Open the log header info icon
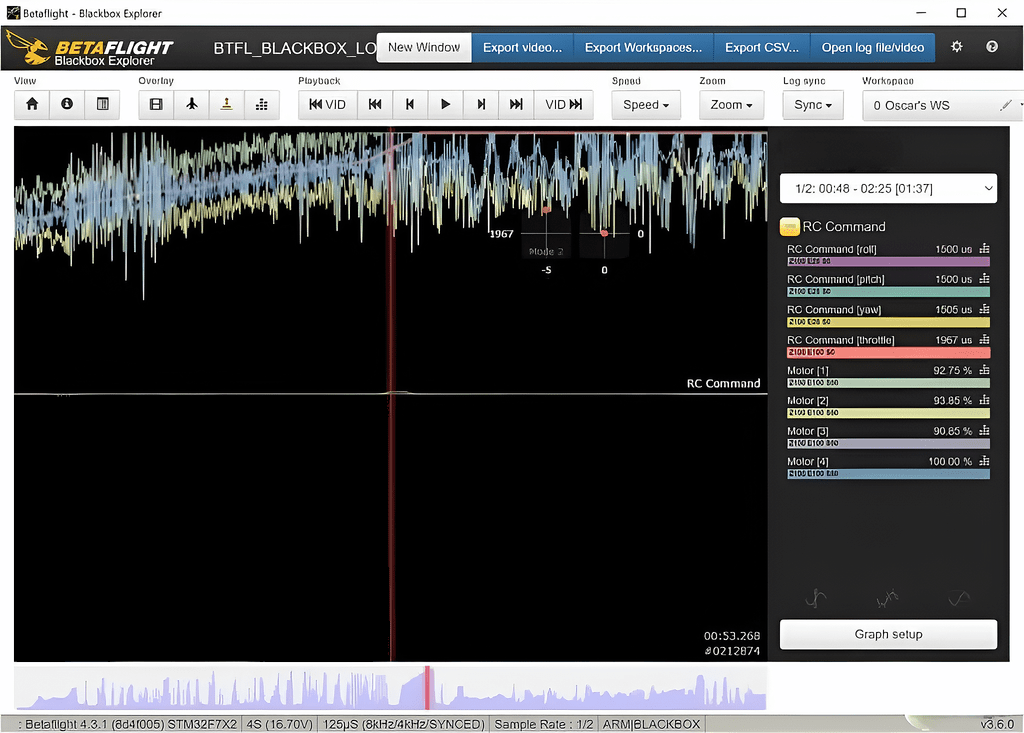The width and height of the screenshot is (1024, 733). (67, 105)
